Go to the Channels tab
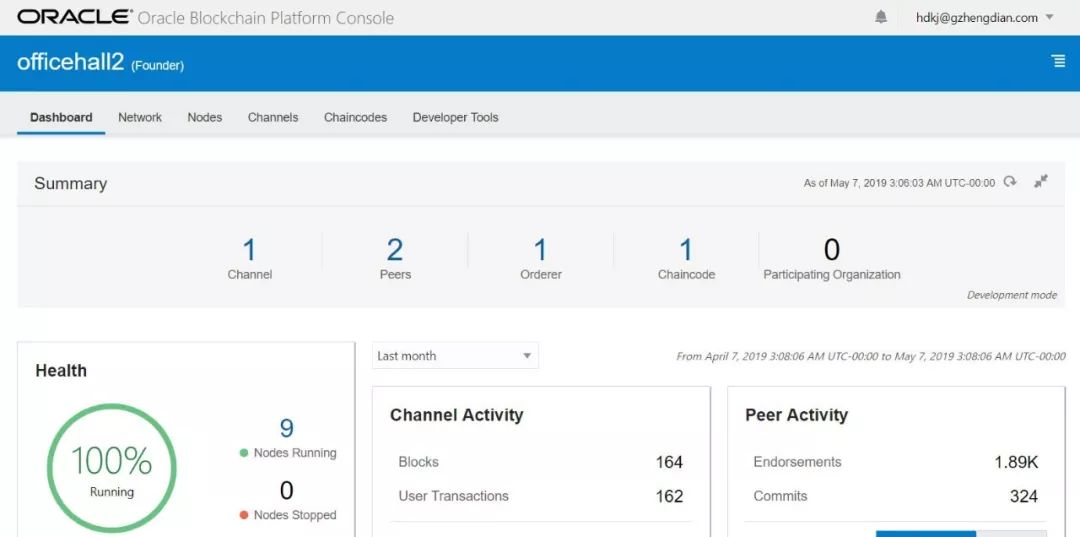This screenshot has height=537, width=1080. pos(273,117)
